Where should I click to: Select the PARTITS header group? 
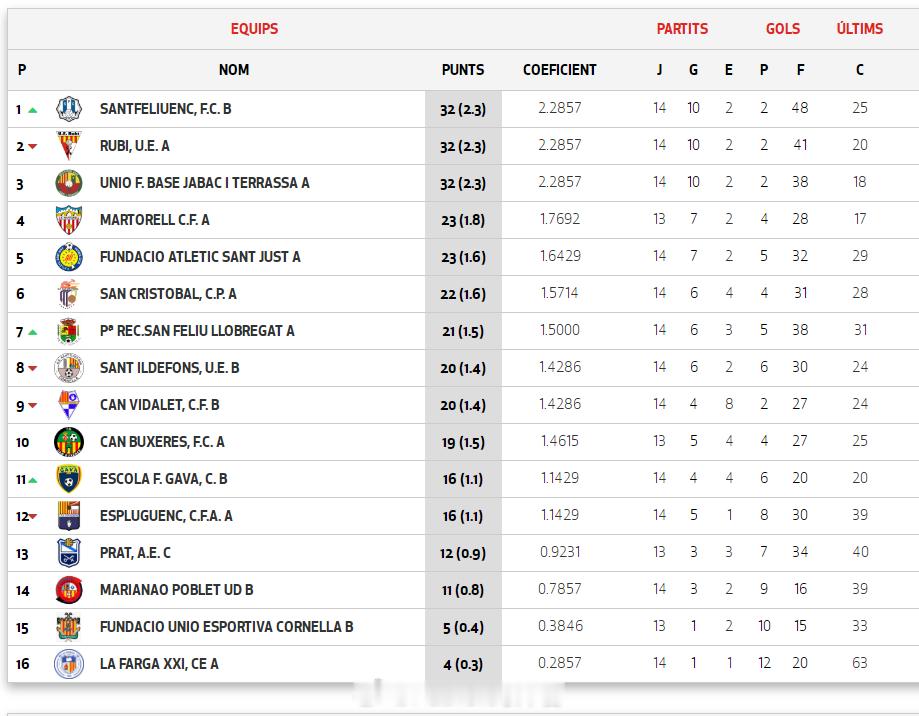coord(682,29)
